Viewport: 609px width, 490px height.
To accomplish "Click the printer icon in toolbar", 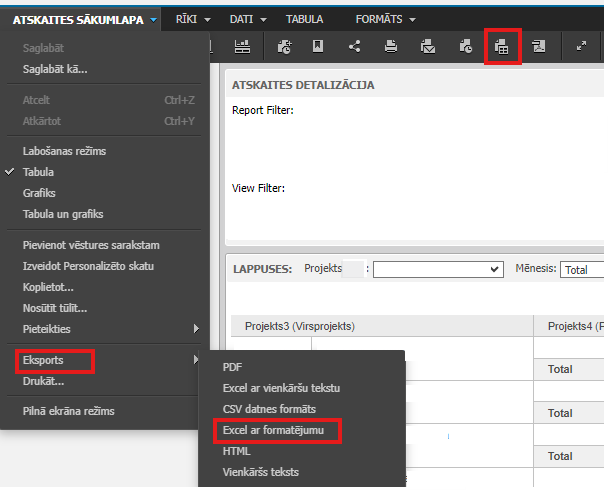I will point(391,47).
